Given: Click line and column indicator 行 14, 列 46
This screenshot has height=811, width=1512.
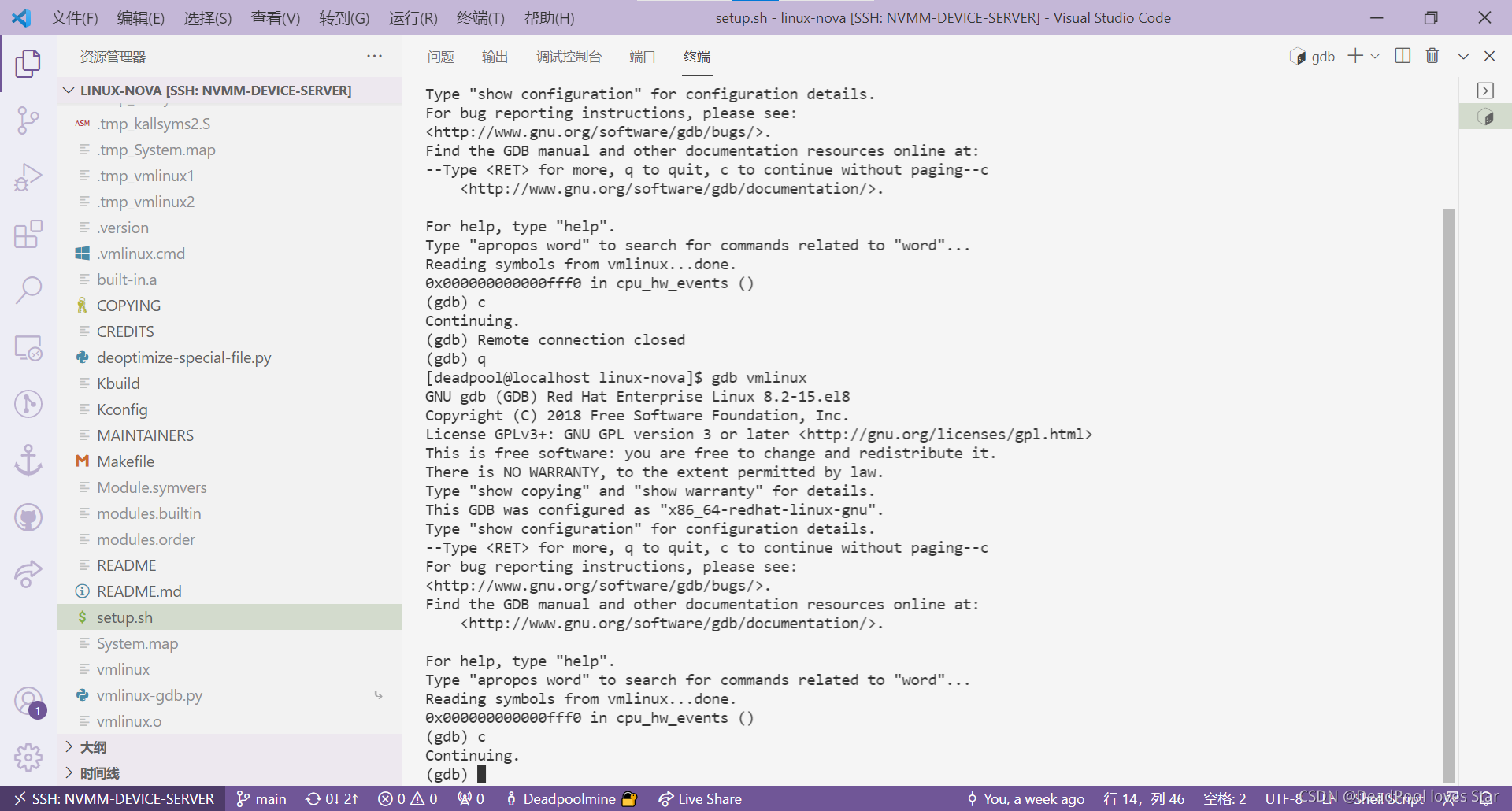Looking at the screenshot, I should coord(1143,798).
